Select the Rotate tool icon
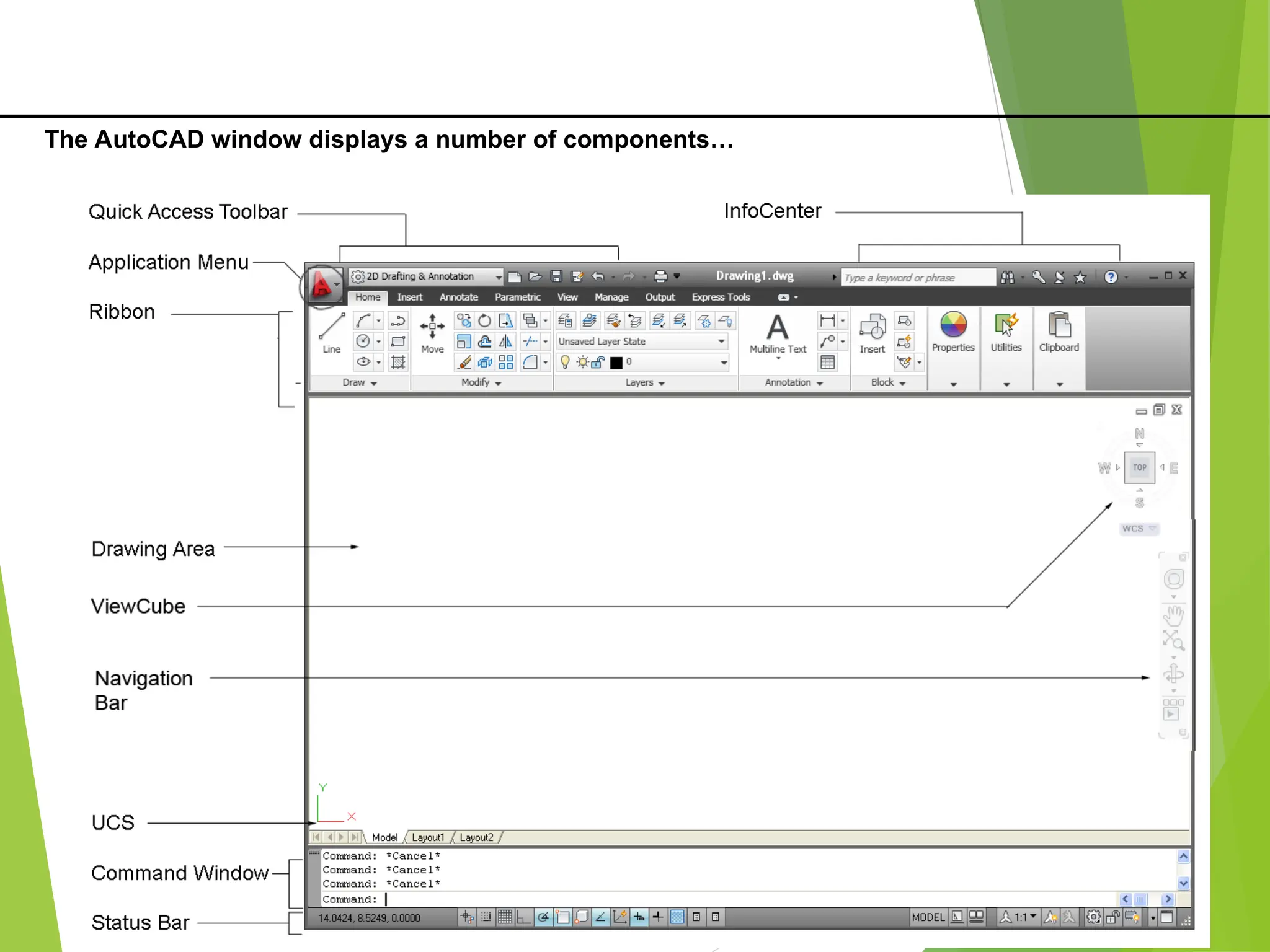This screenshot has width=1270, height=952. tap(485, 320)
